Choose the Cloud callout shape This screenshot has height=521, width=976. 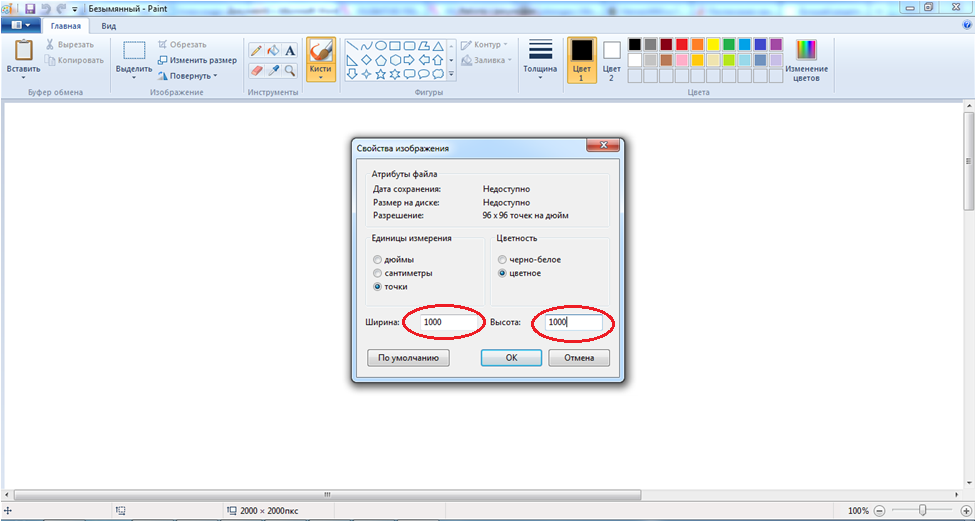pyautogui.click(x=438, y=74)
